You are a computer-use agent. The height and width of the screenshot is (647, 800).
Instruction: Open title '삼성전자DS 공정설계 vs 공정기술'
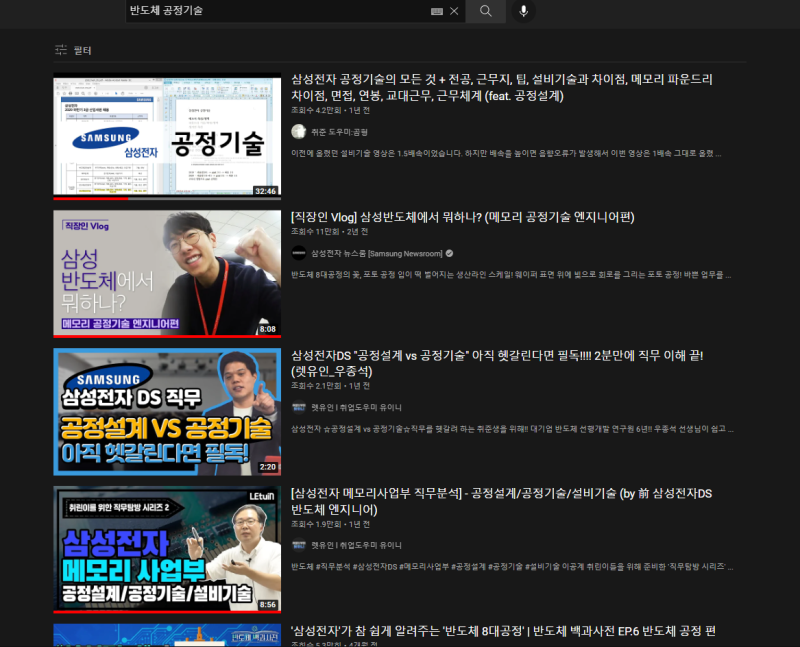pos(497,363)
